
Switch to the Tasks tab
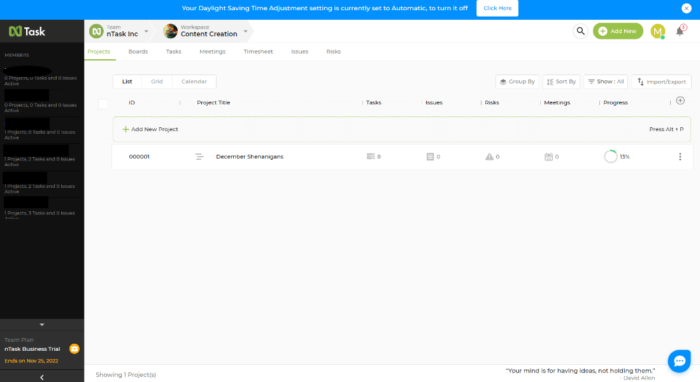point(174,52)
